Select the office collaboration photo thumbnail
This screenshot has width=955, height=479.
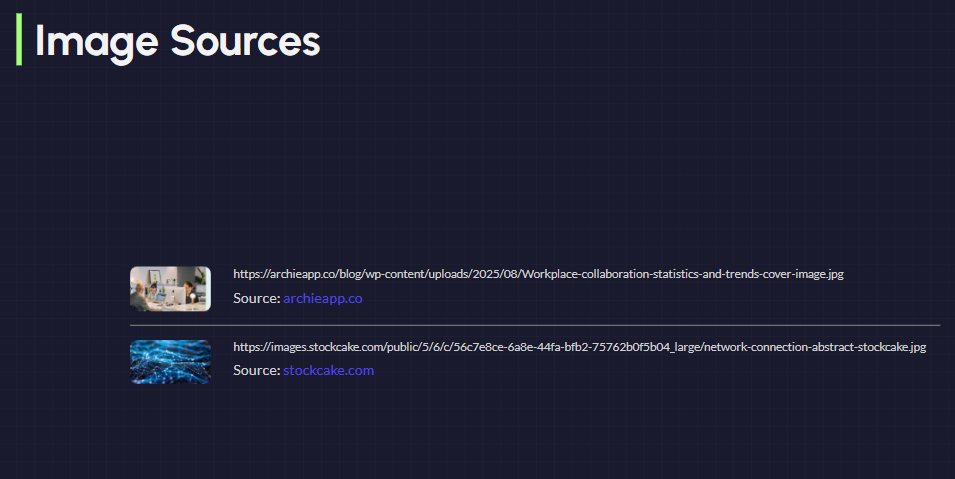[x=170, y=288]
